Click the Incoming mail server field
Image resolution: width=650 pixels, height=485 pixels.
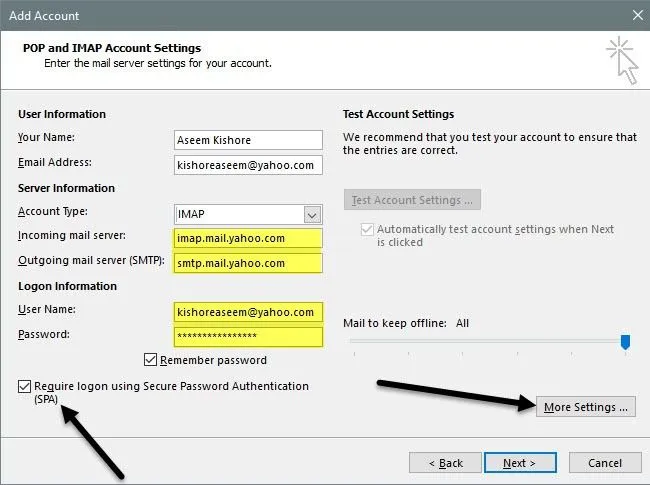click(248, 238)
